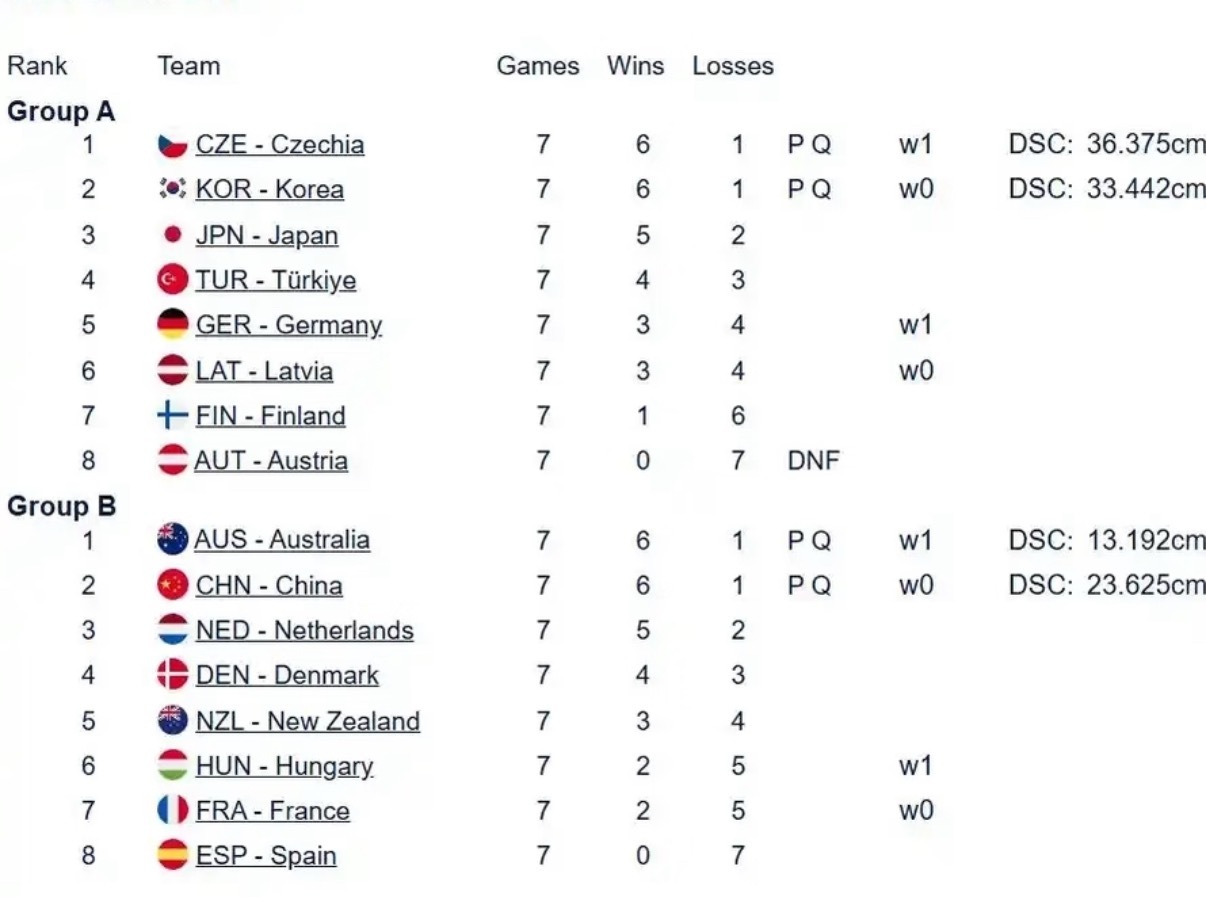
Task: Click the China flag icon
Action: click(x=173, y=585)
